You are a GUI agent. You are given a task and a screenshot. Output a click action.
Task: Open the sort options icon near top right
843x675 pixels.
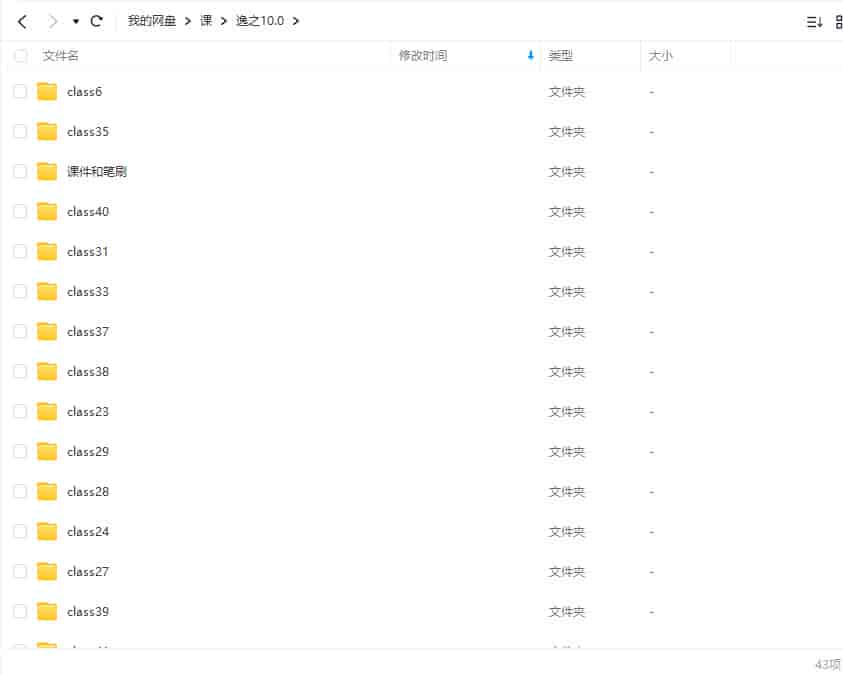pos(813,20)
